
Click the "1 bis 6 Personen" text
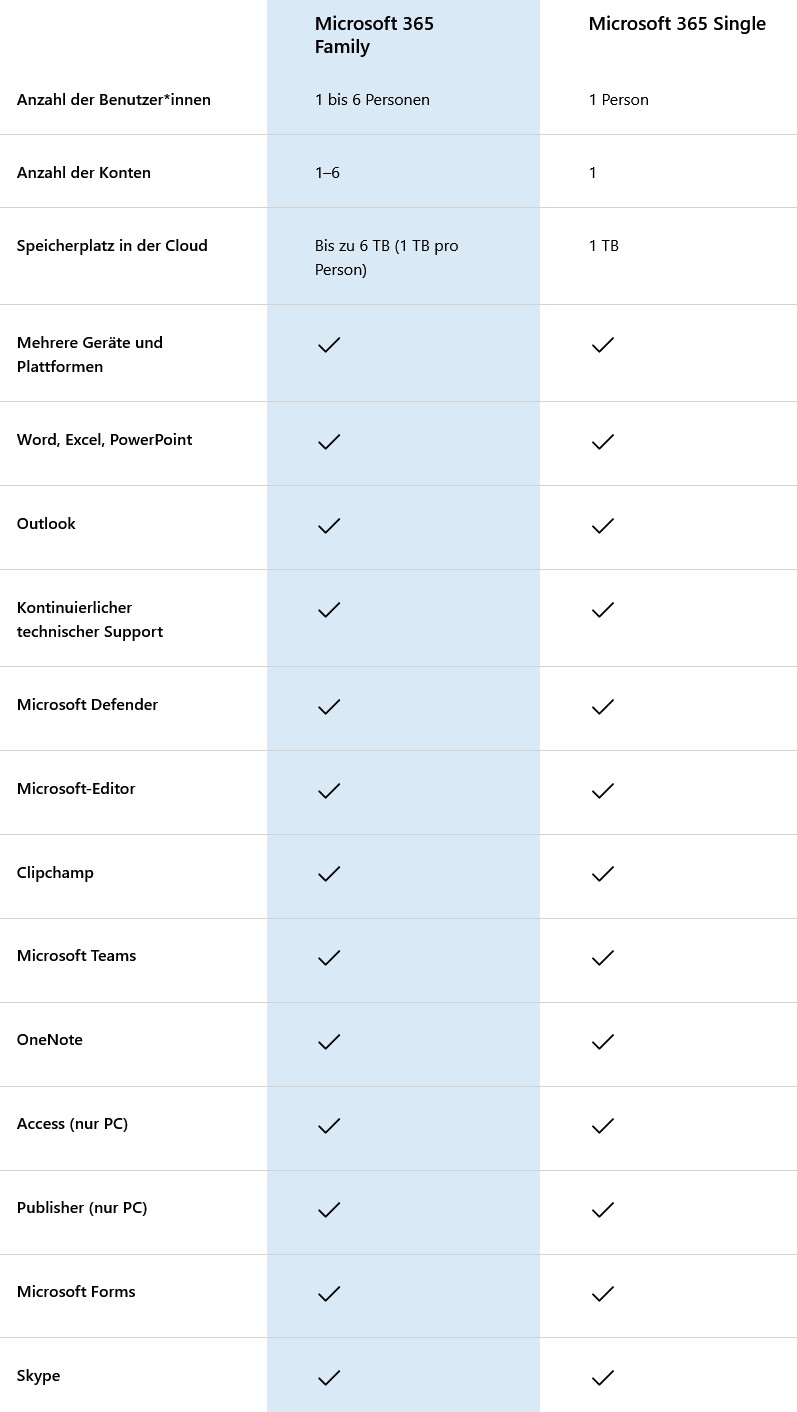click(x=372, y=100)
